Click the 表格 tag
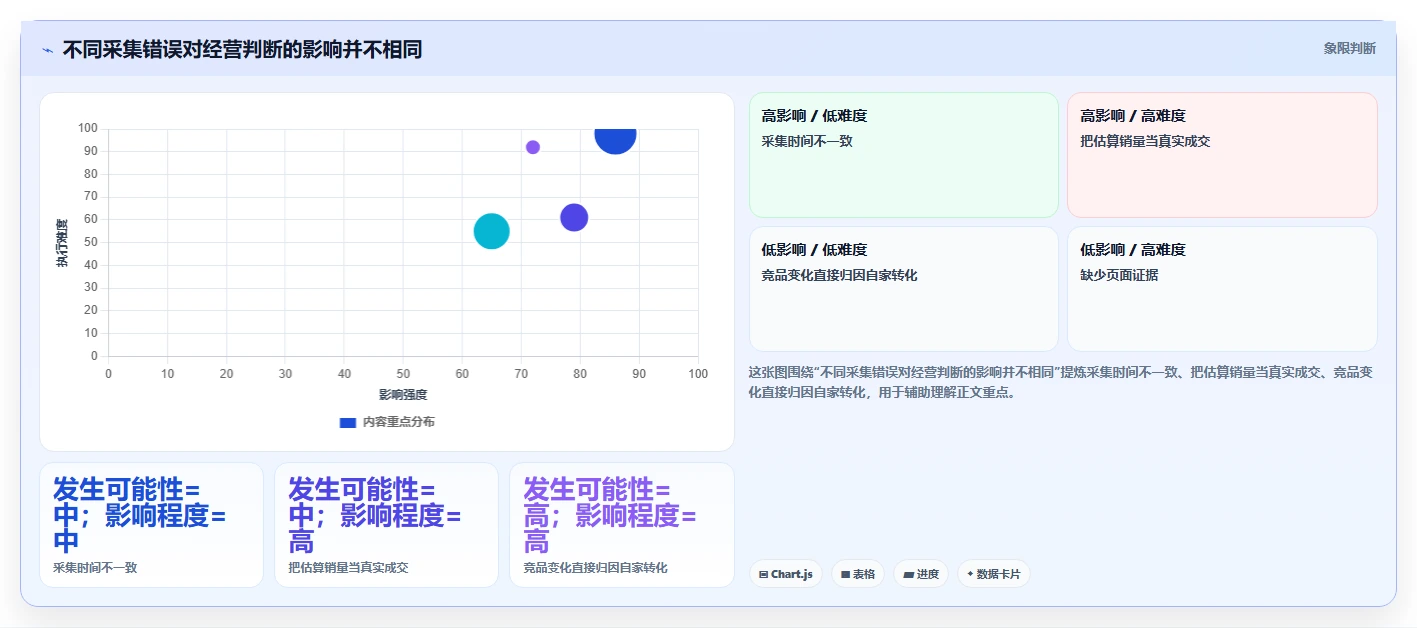1417x628 pixels. (x=858, y=574)
